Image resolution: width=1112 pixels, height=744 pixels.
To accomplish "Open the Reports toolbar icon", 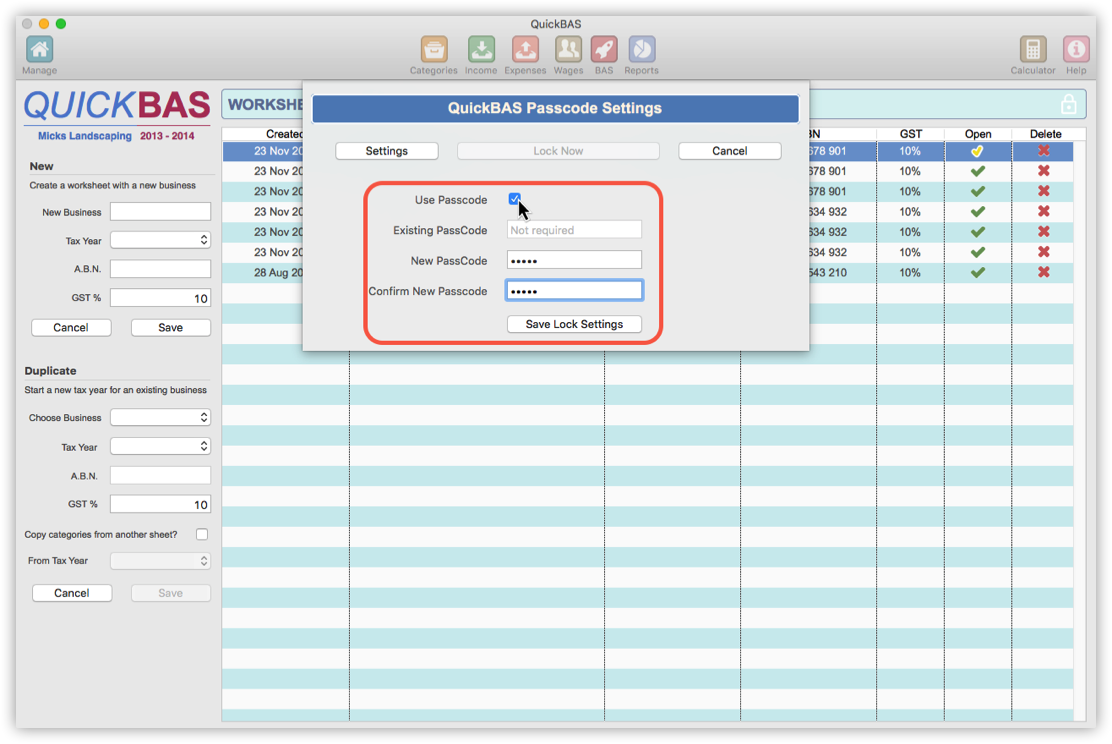I will point(641,50).
